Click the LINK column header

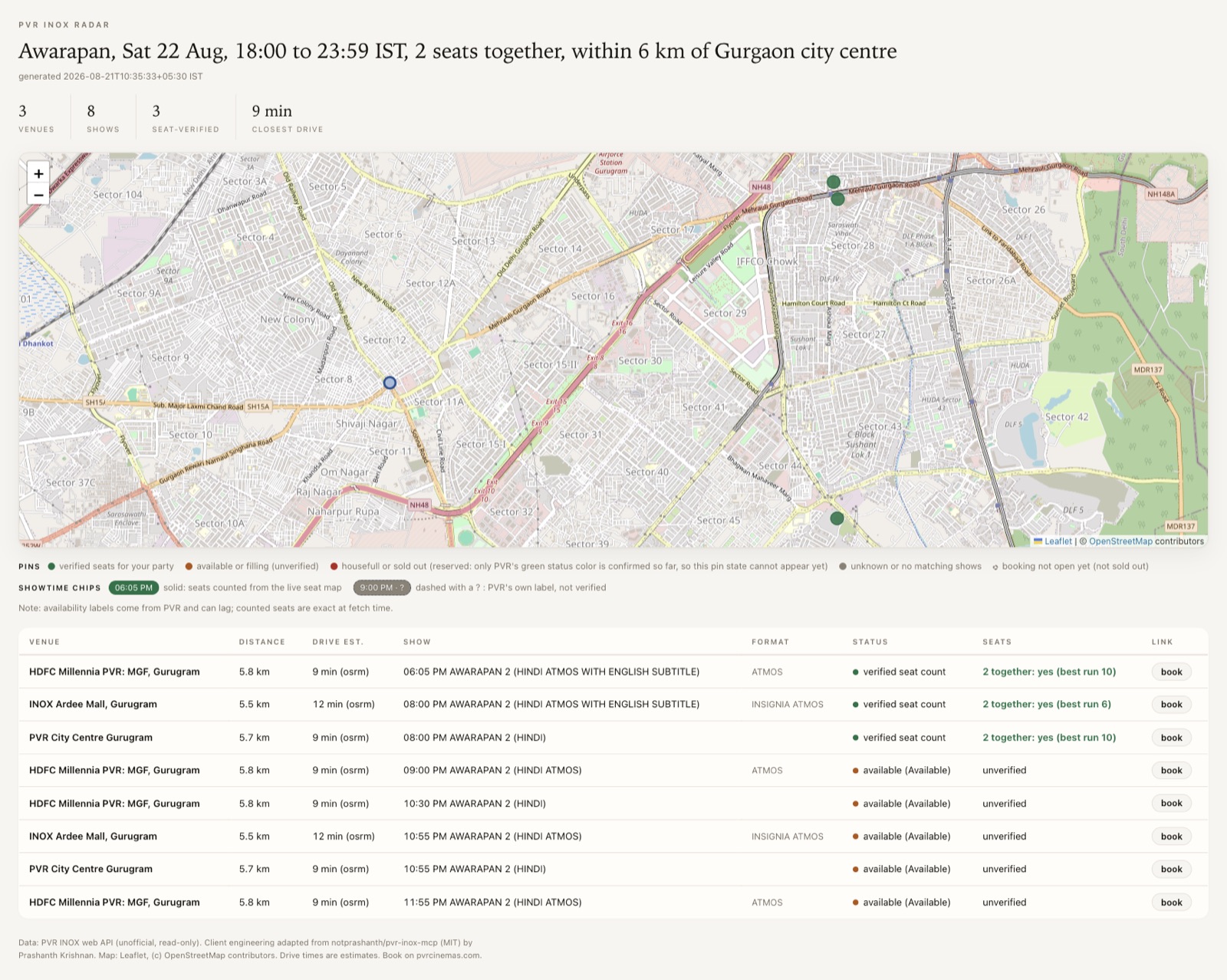1162,642
